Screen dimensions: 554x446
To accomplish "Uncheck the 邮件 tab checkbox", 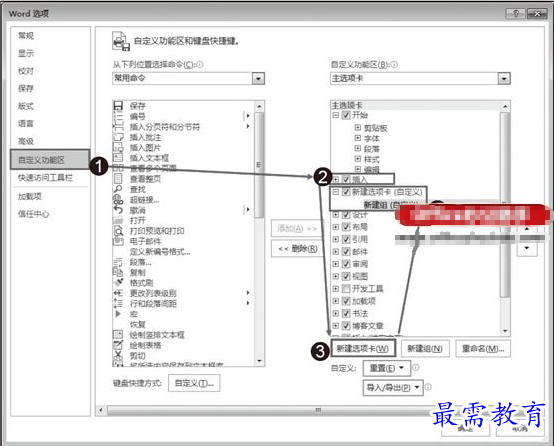I will point(346,252).
